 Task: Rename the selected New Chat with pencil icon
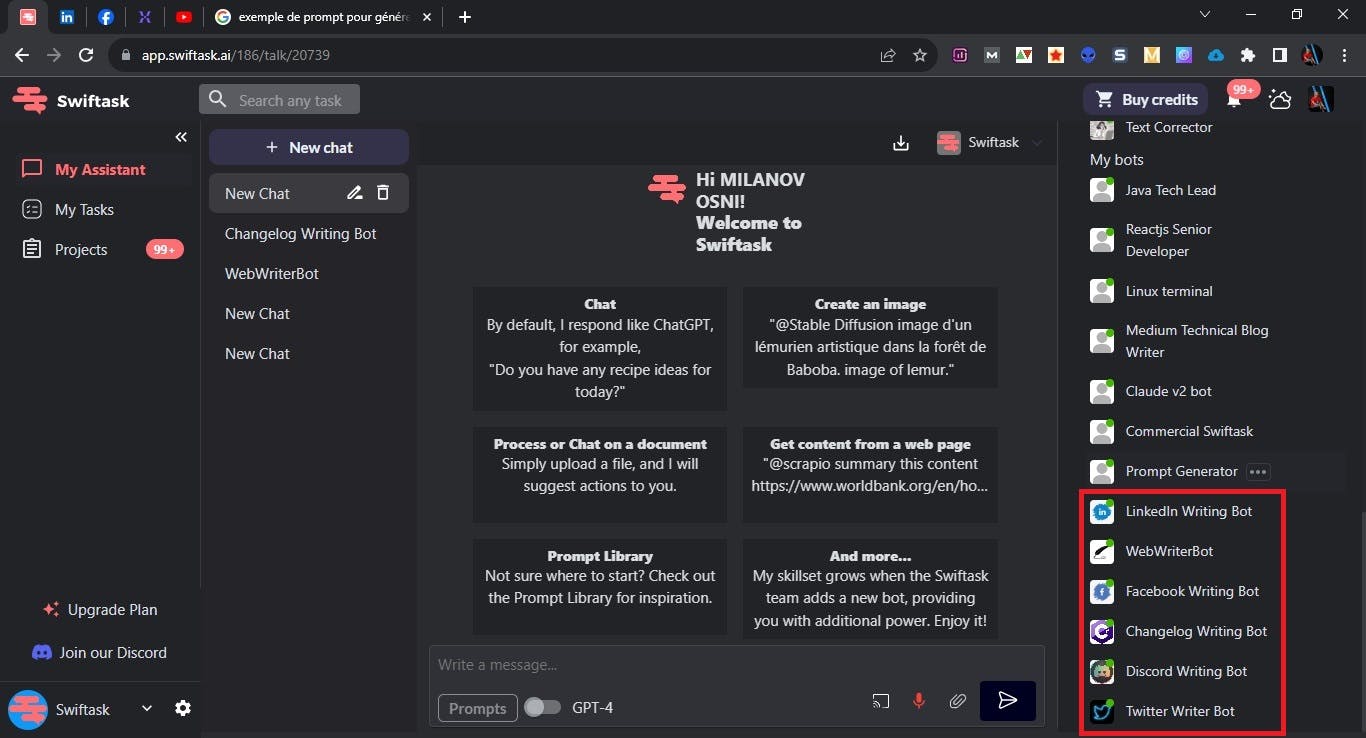[354, 193]
